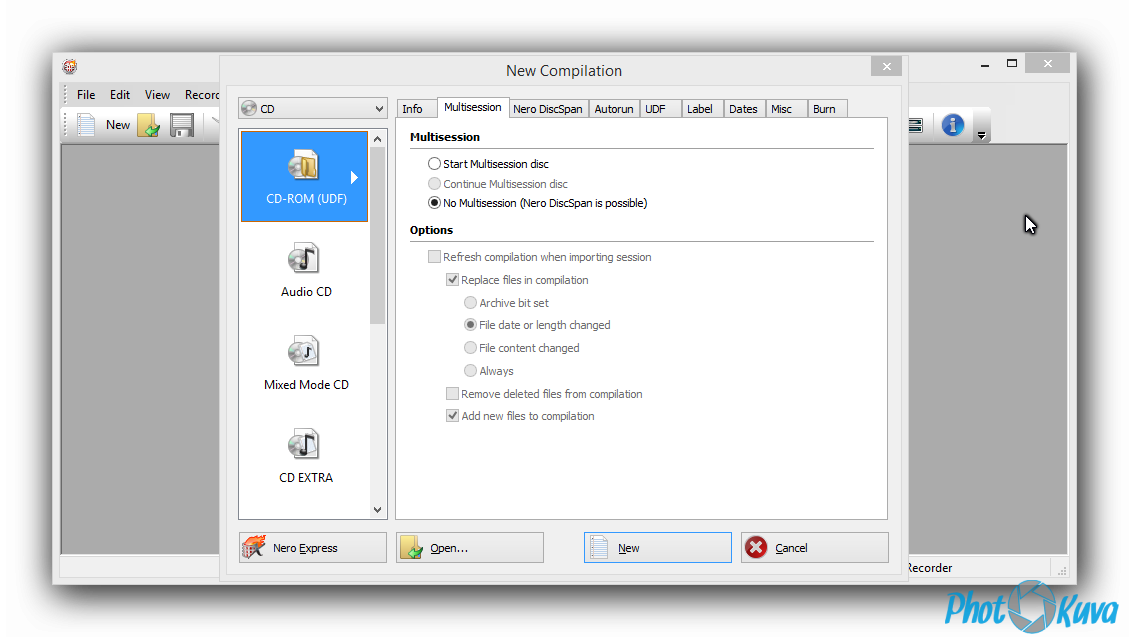The image size is (1129, 637).
Task: Click the Cancel button
Action: (814, 548)
